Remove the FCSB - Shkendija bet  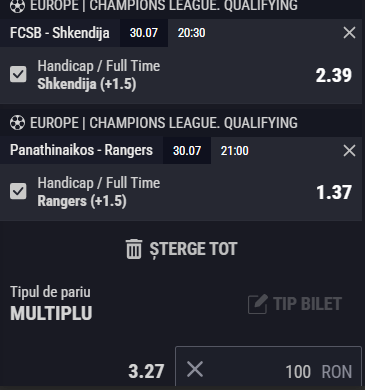(x=349, y=33)
